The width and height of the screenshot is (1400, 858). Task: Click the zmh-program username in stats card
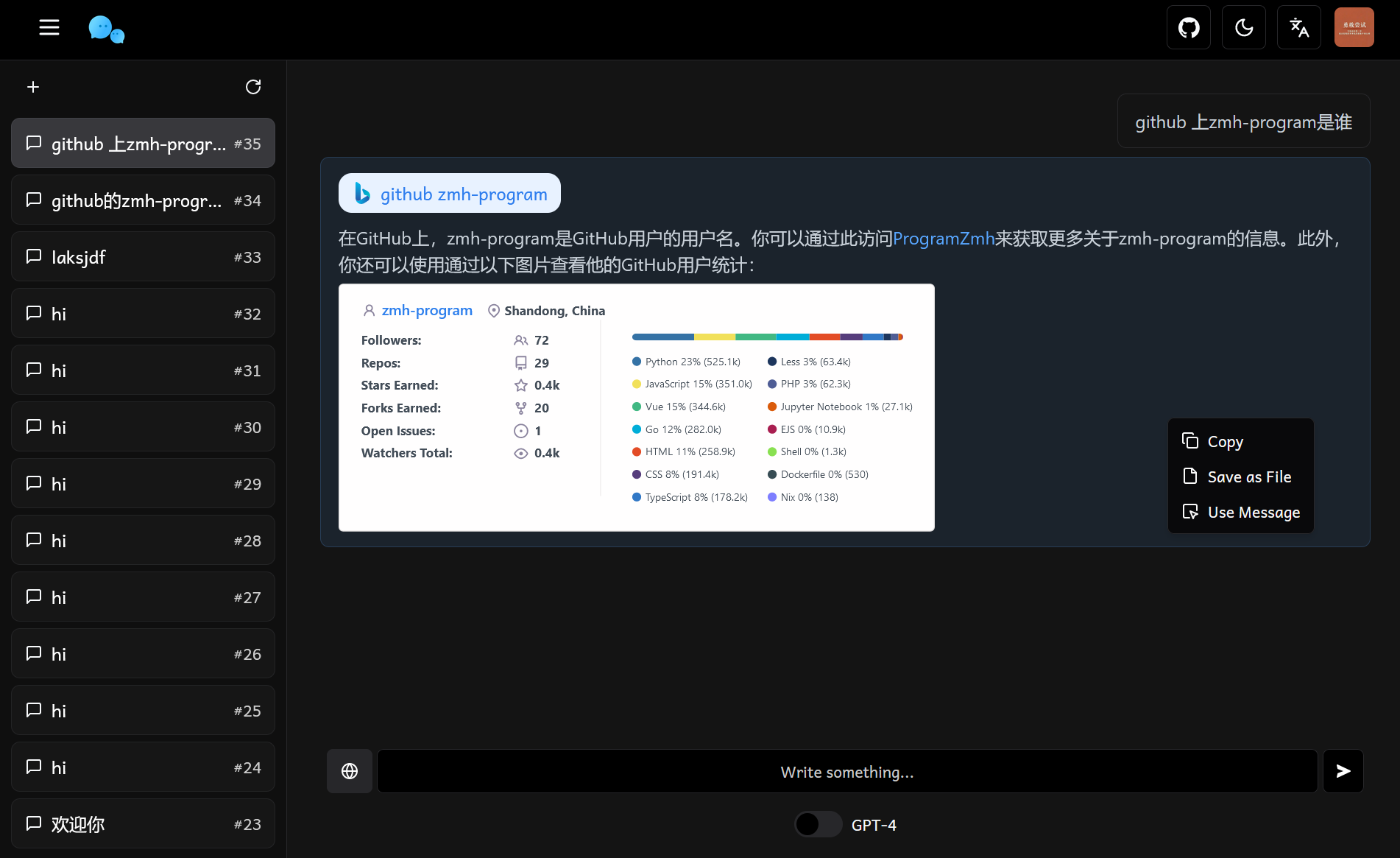click(x=427, y=310)
